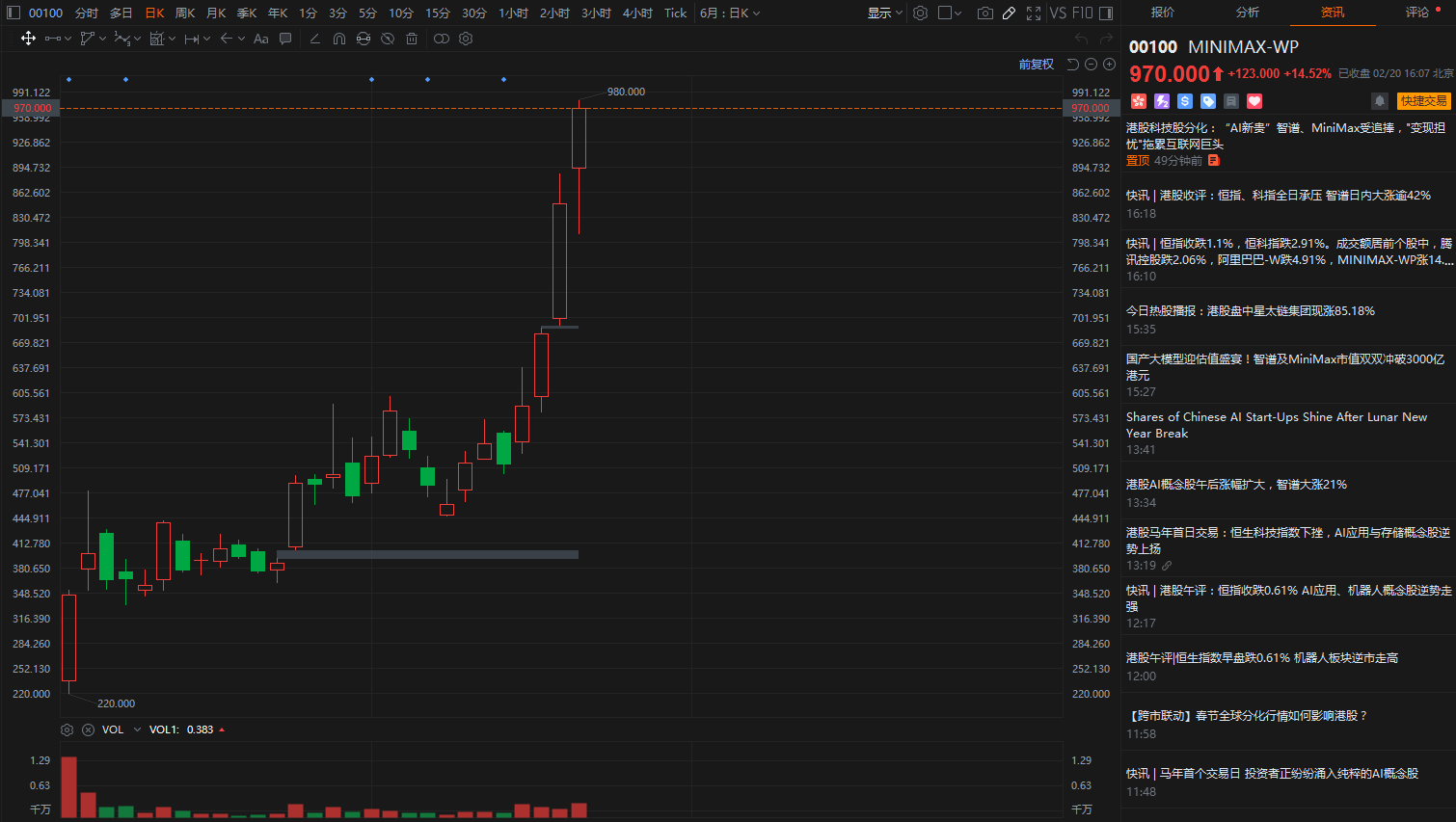
Task: Take a chart screenshot with camera icon
Action: [x=984, y=13]
